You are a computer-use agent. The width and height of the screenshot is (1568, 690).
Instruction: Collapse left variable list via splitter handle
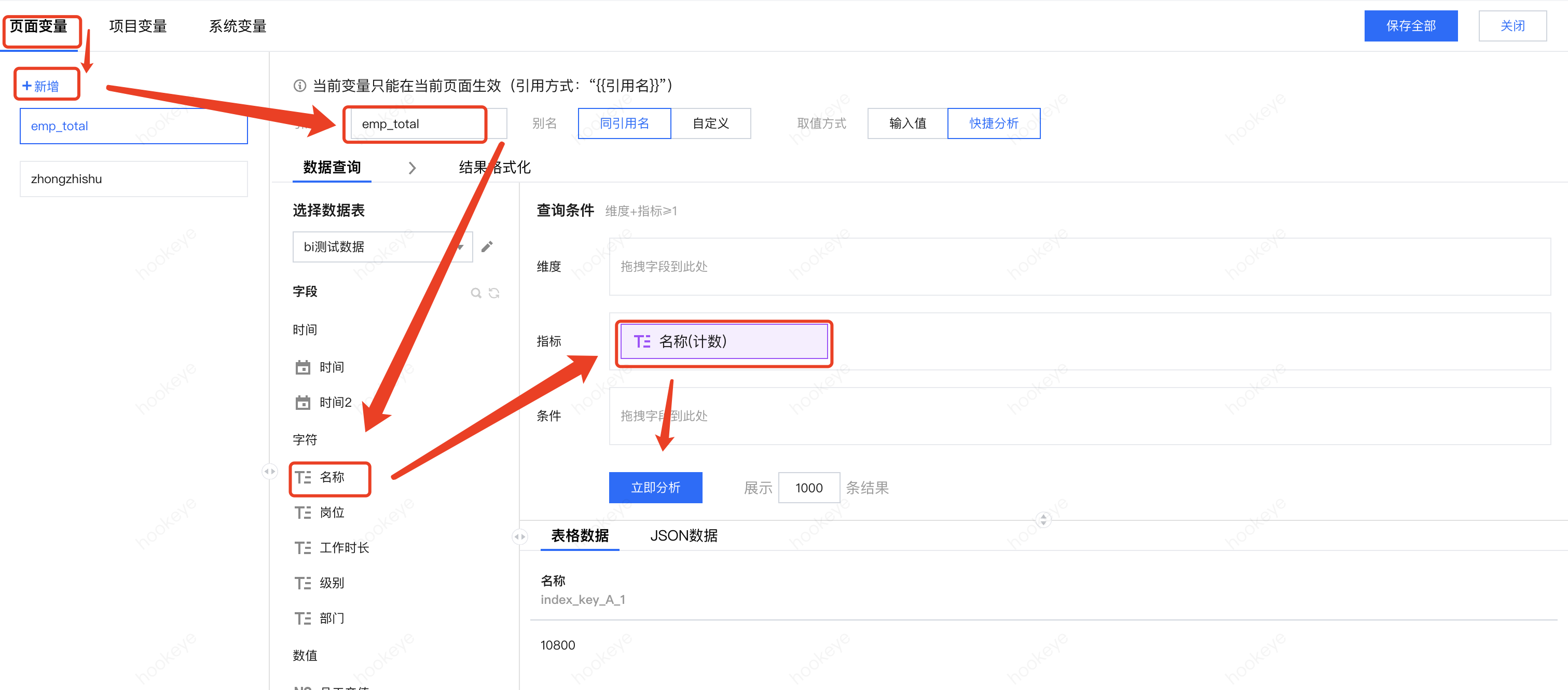pos(269,472)
